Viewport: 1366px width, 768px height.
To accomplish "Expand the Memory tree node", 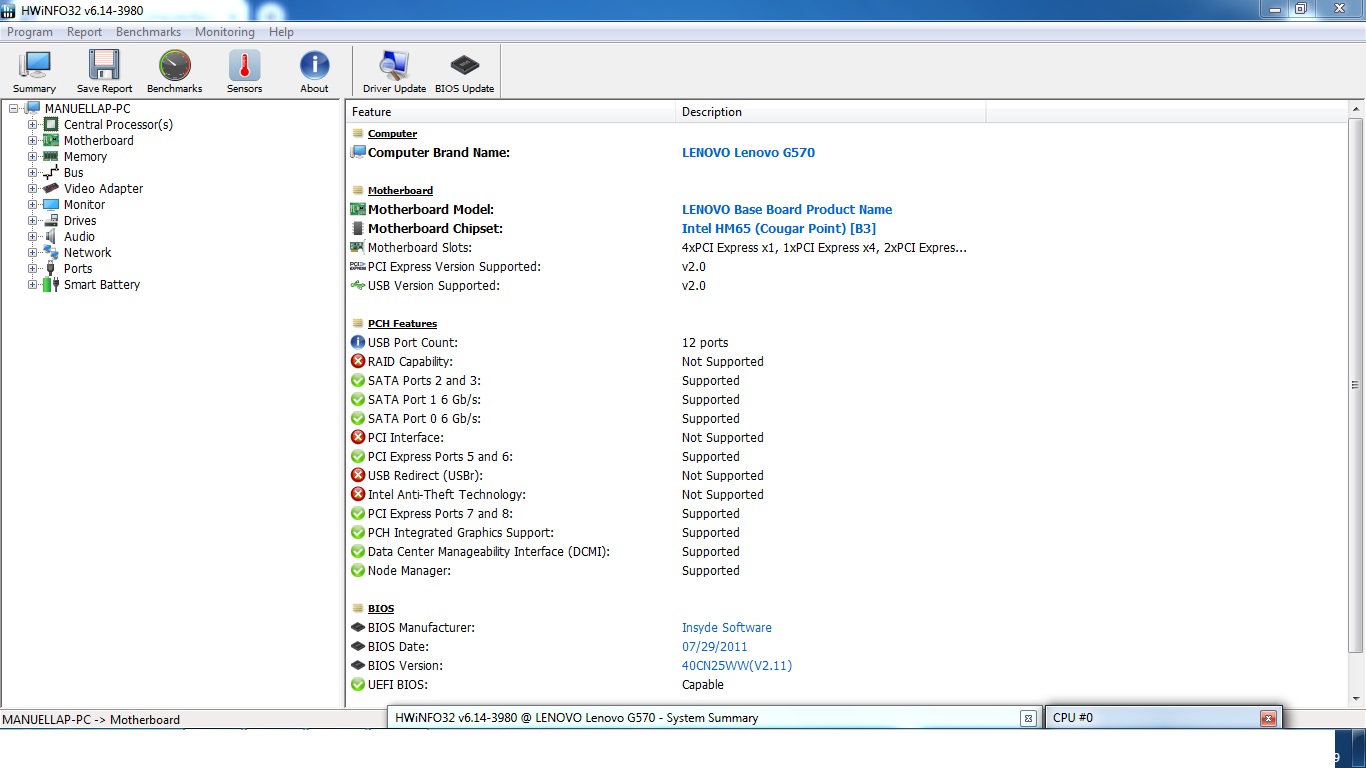I will tap(33, 156).
